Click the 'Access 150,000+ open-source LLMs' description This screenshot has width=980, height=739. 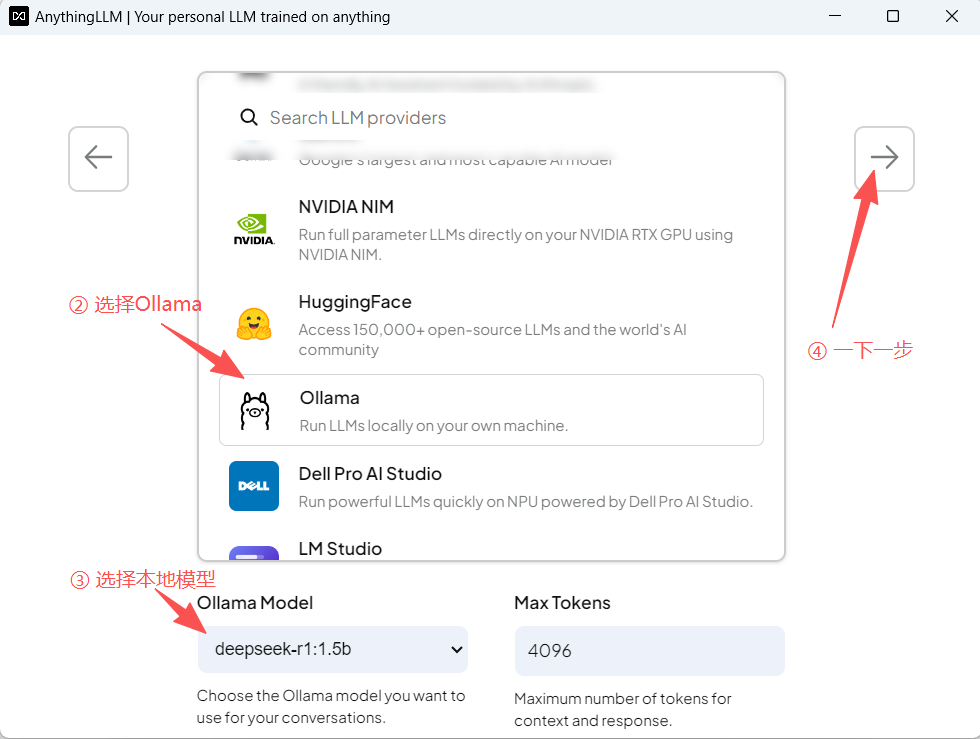click(x=492, y=339)
